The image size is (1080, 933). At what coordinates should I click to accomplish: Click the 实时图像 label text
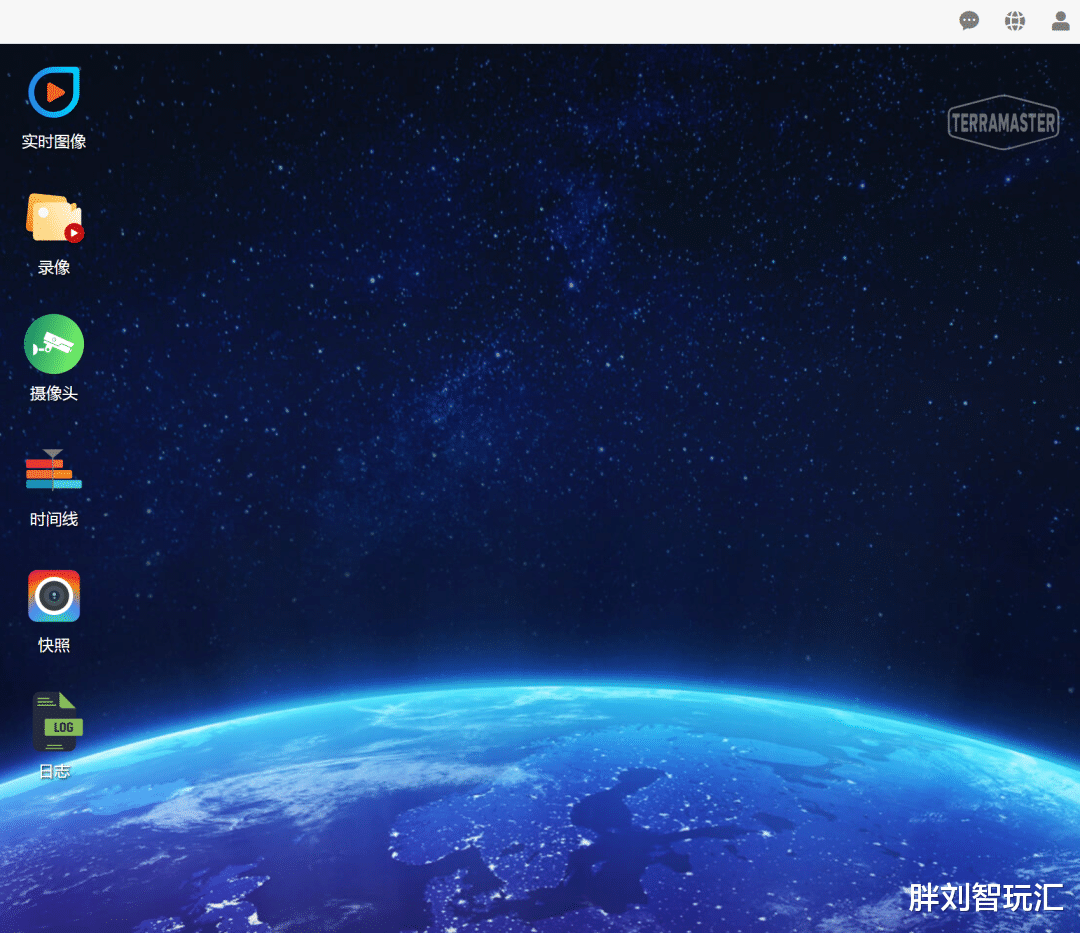54,141
